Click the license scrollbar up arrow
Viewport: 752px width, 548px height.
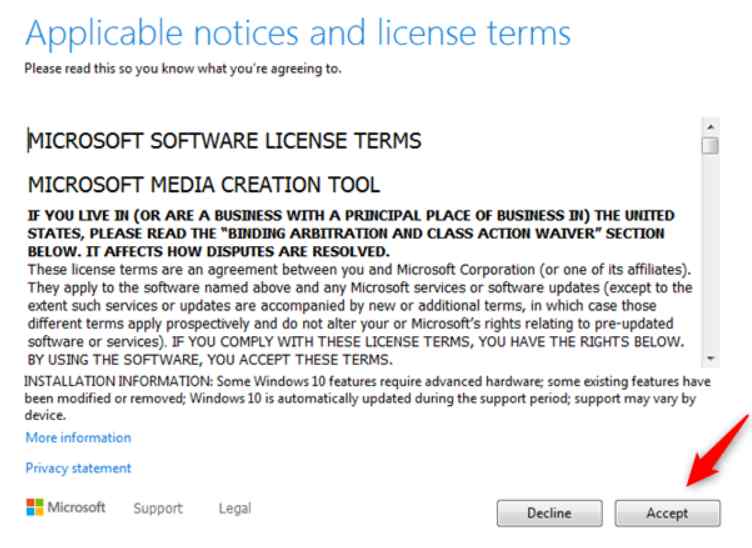point(711,127)
